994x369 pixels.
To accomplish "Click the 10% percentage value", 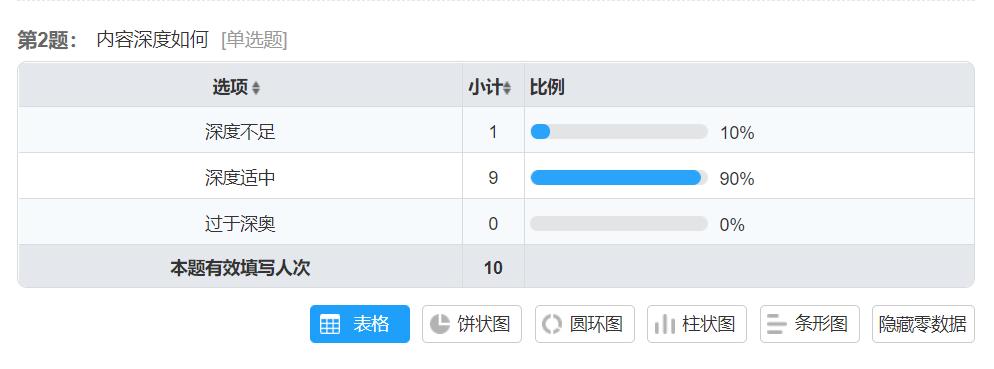I will click(x=737, y=133).
